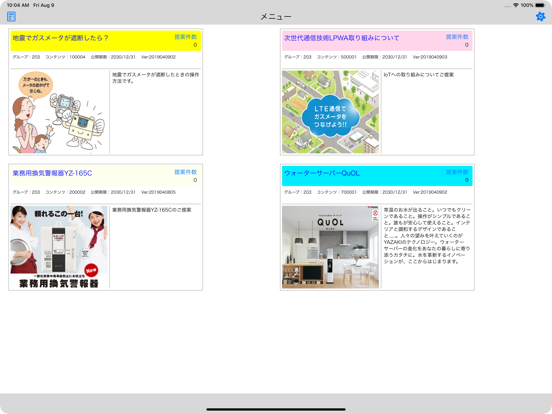Screen dimensions: 552x414
Task: Click the Ver:2019040903 text on LPWA card
Action: tap(430, 57)
